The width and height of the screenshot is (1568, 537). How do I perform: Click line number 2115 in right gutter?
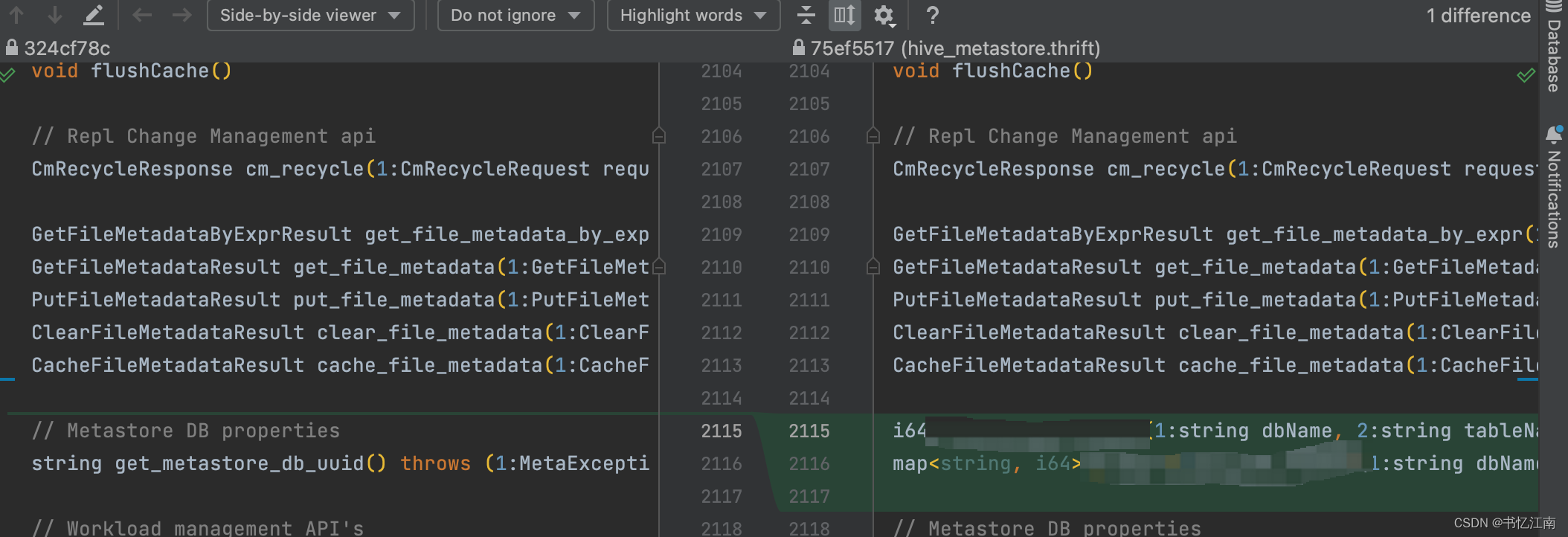tap(809, 431)
